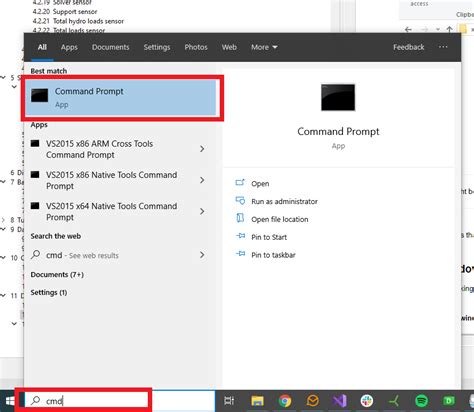Open the Windows Start menu

point(10,401)
